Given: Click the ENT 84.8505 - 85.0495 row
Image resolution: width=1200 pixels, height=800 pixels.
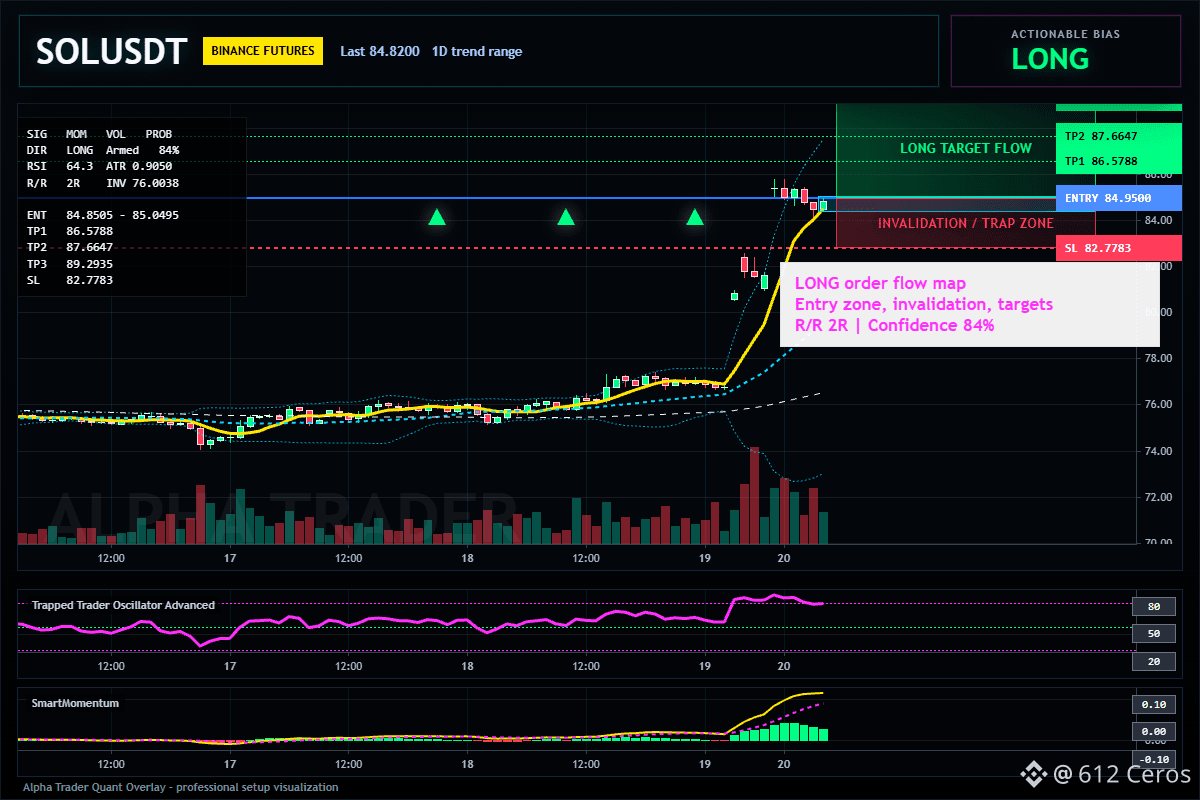Looking at the screenshot, I should pos(103,215).
